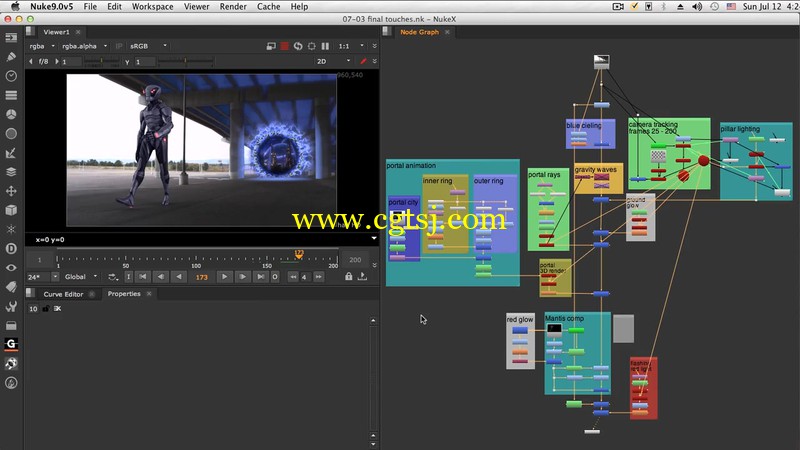Switch to the Curve Editor tab
Image resolution: width=800 pixels, height=450 pixels.
point(63,294)
